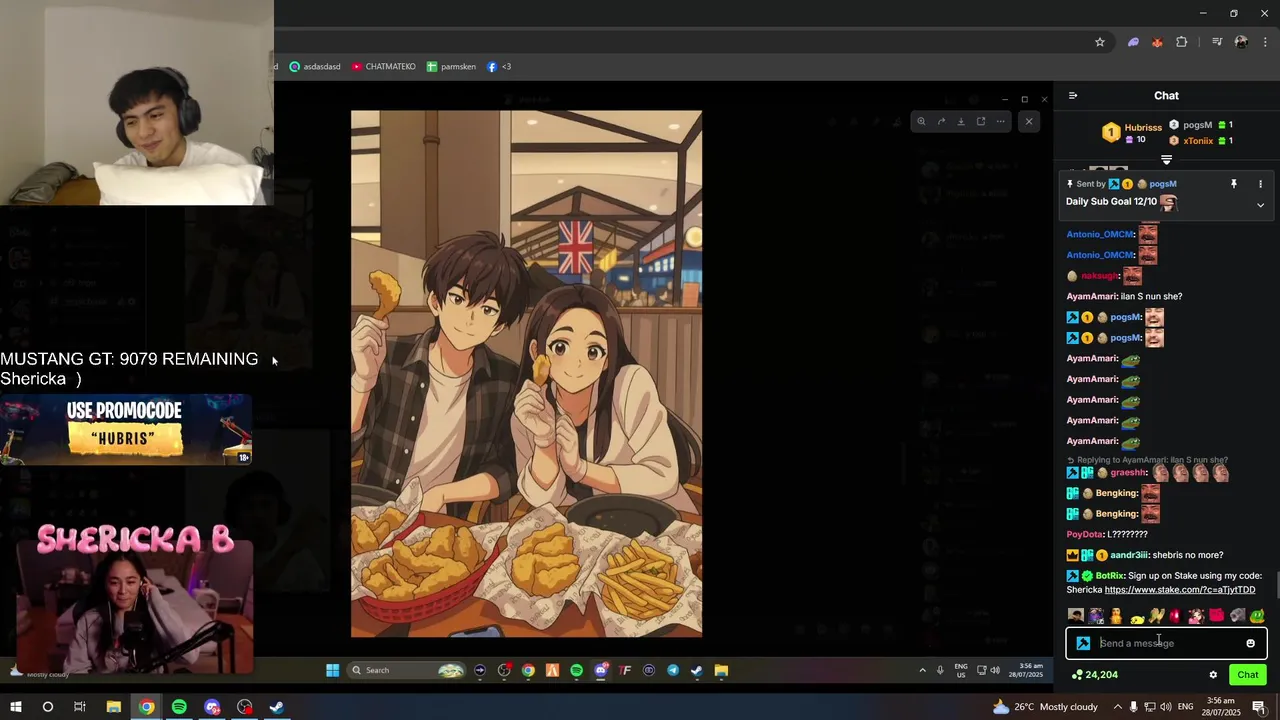The height and width of the screenshot is (720, 1280).
Task: Open volume control in bottom system tray
Action: pyautogui.click(x=1165, y=707)
